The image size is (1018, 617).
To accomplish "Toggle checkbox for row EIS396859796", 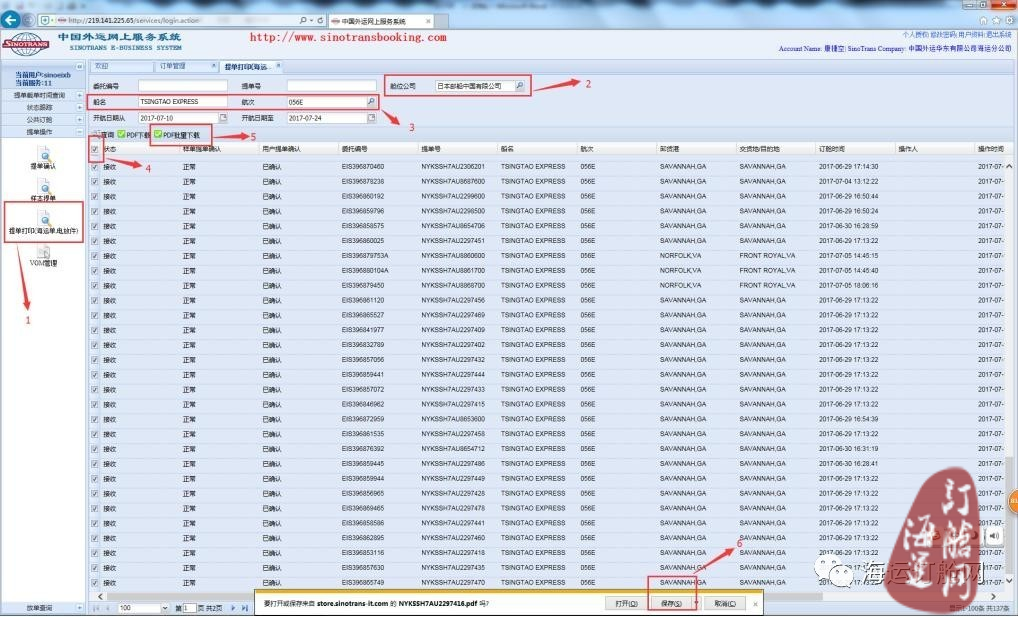I will [95, 212].
